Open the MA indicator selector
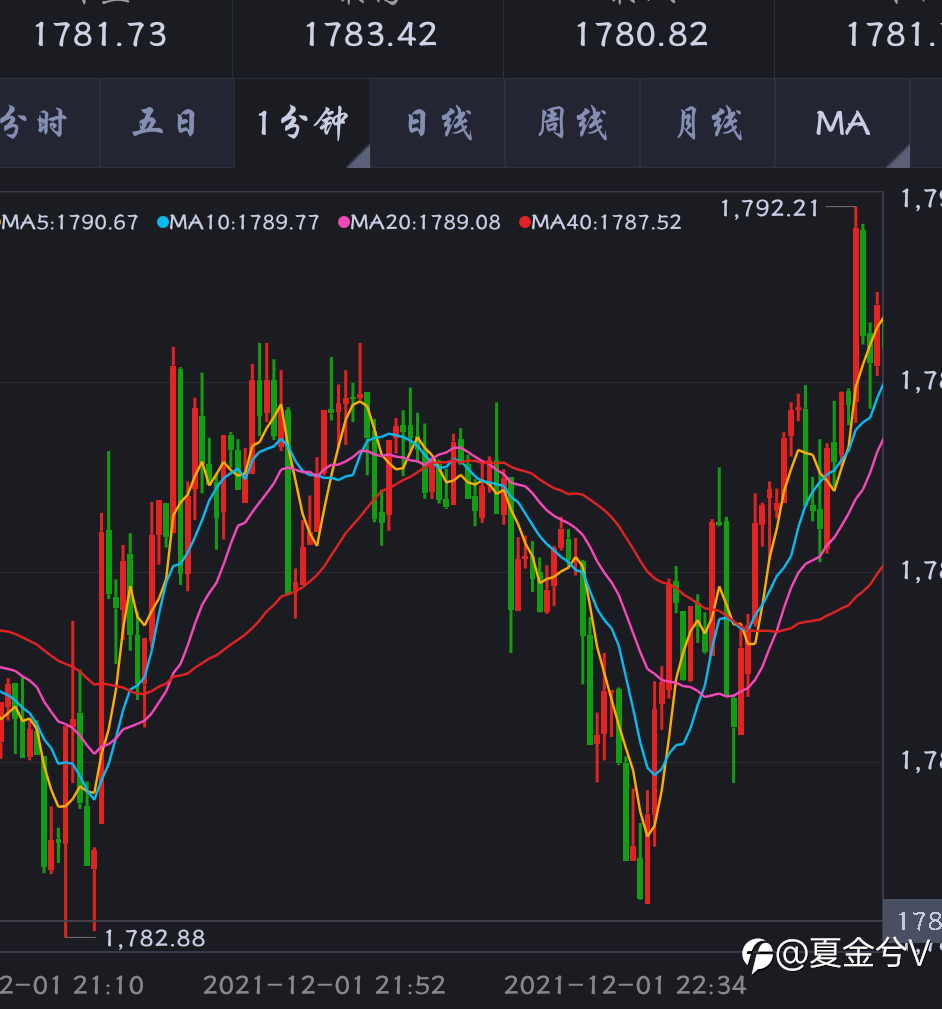Image resolution: width=942 pixels, height=1009 pixels. click(x=843, y=123)
